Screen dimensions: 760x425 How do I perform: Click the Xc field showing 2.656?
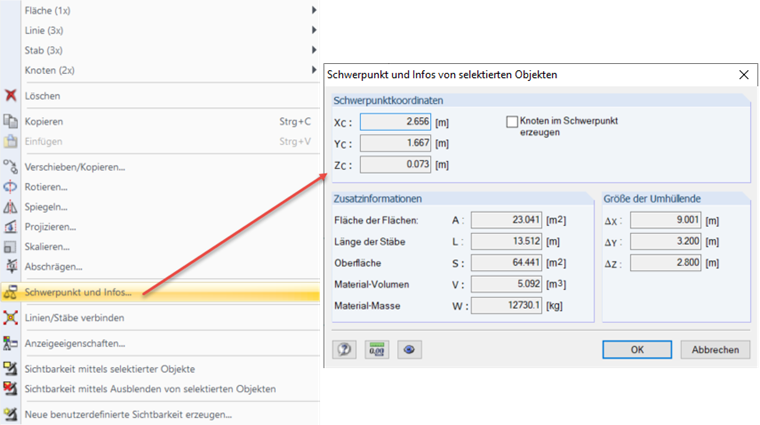coord(395,122)
